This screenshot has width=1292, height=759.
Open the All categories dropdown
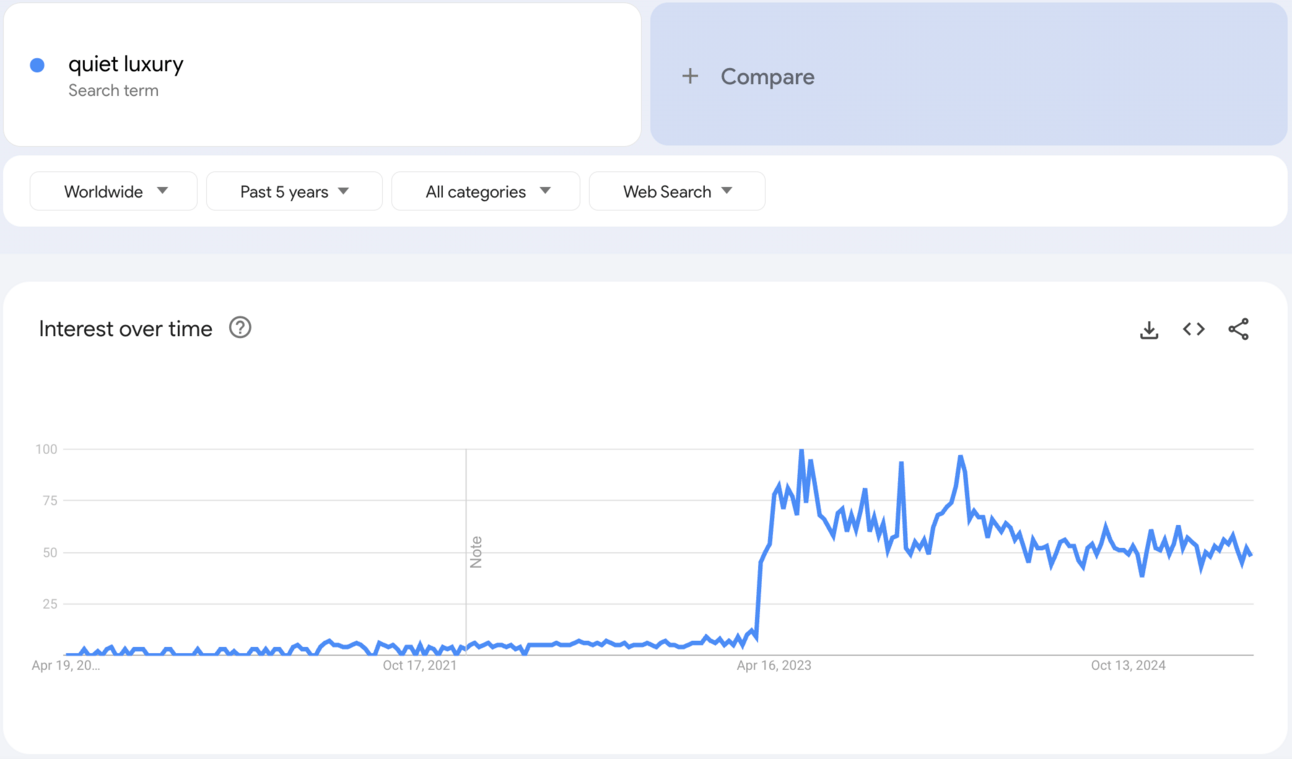coord(486,191)
